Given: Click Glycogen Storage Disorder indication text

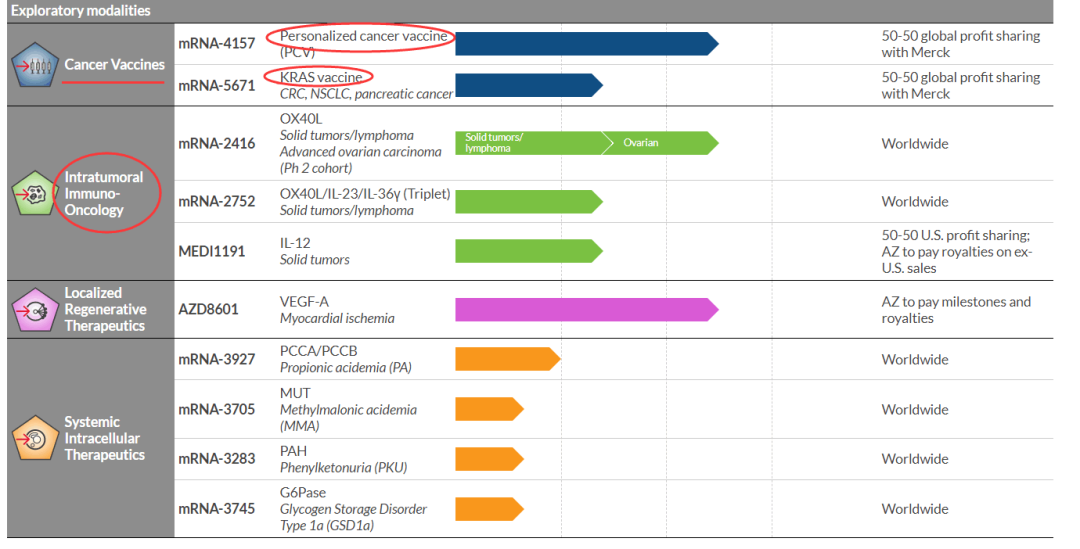Looking at the screenshot, I should [x=353, y=517].
